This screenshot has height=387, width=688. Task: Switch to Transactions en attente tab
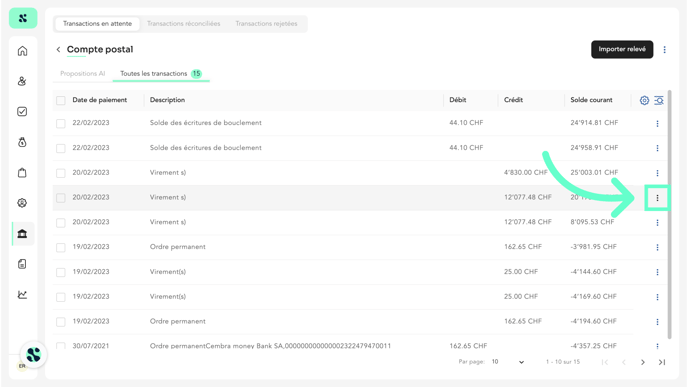(97, 24)
